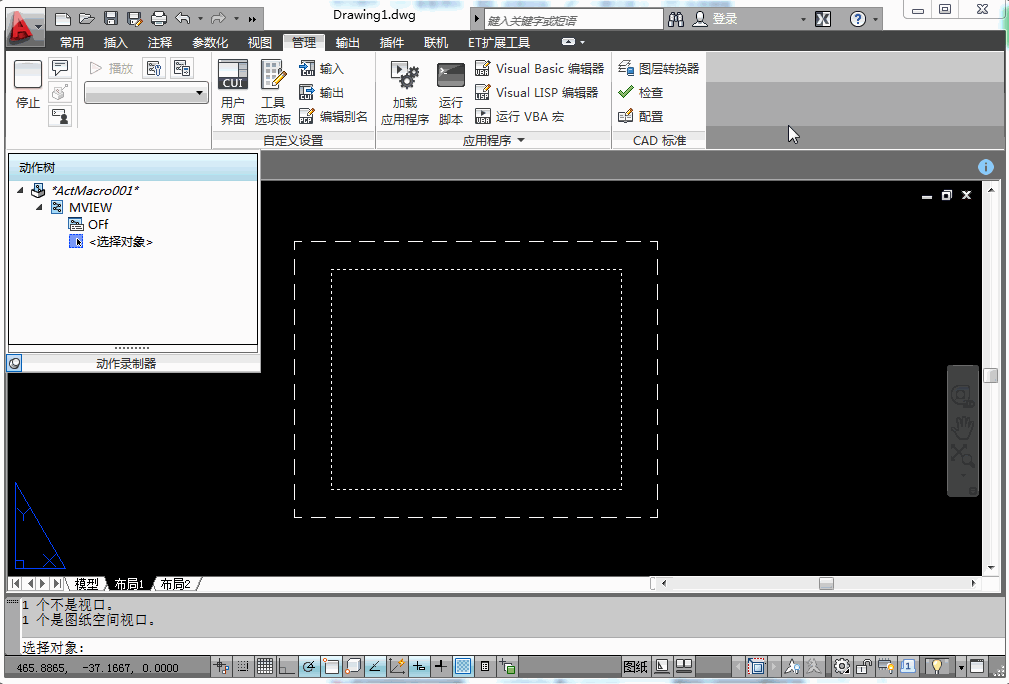This screenshot has width=1009, height=684.
Task: Toggle grid display in status bar
Action: pyautogui.click(x=264, y=667)
